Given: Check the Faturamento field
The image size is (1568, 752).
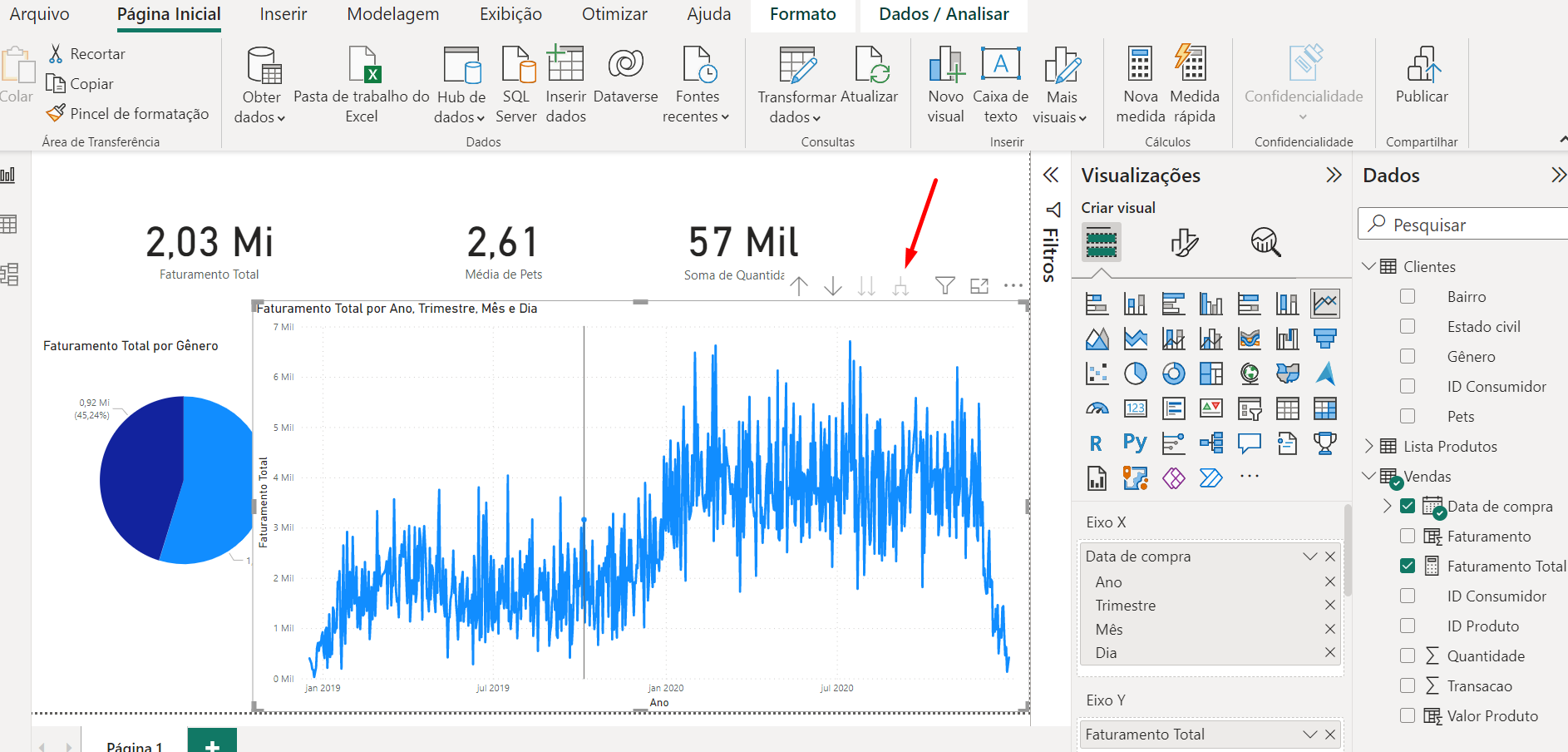Looking at the screenshot, I should 1408,536.
